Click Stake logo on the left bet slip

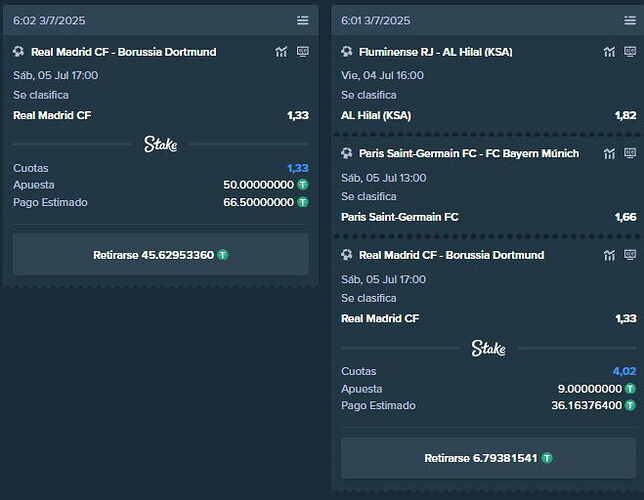(160, 144)
